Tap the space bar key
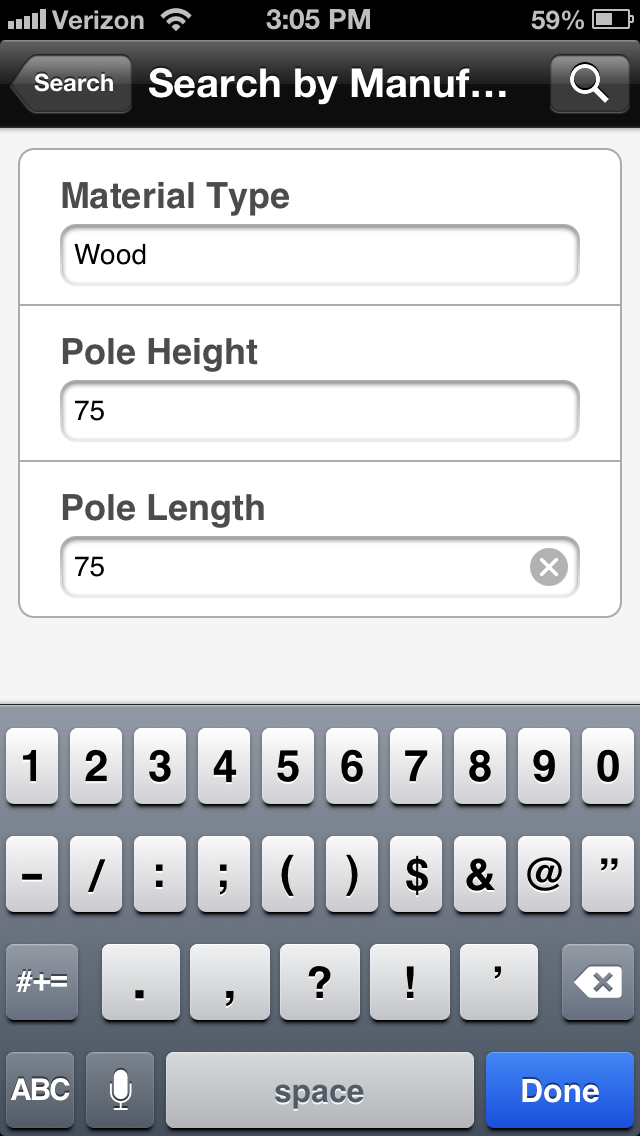This screenshot has height=1136, width=640. [x=320, y=1090]
